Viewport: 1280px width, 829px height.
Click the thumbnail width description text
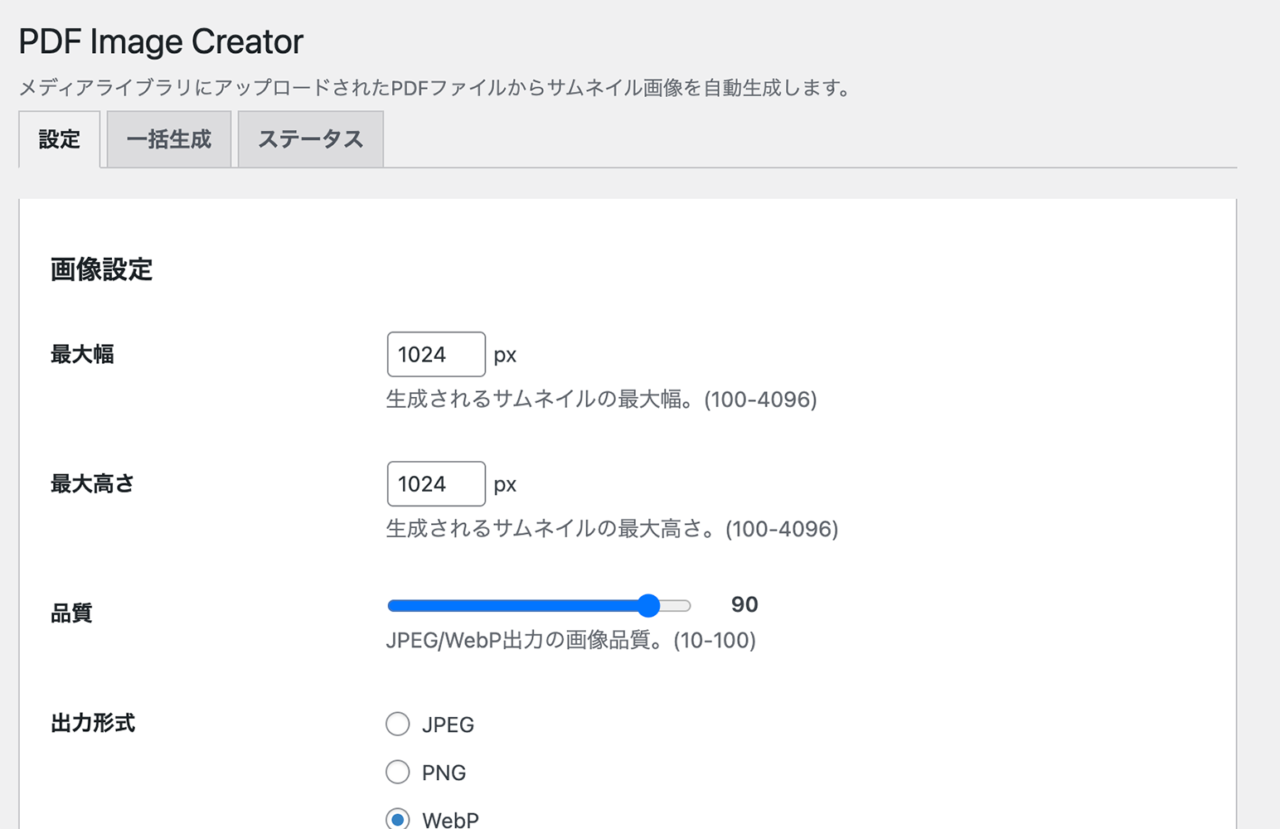pos(603,399)
